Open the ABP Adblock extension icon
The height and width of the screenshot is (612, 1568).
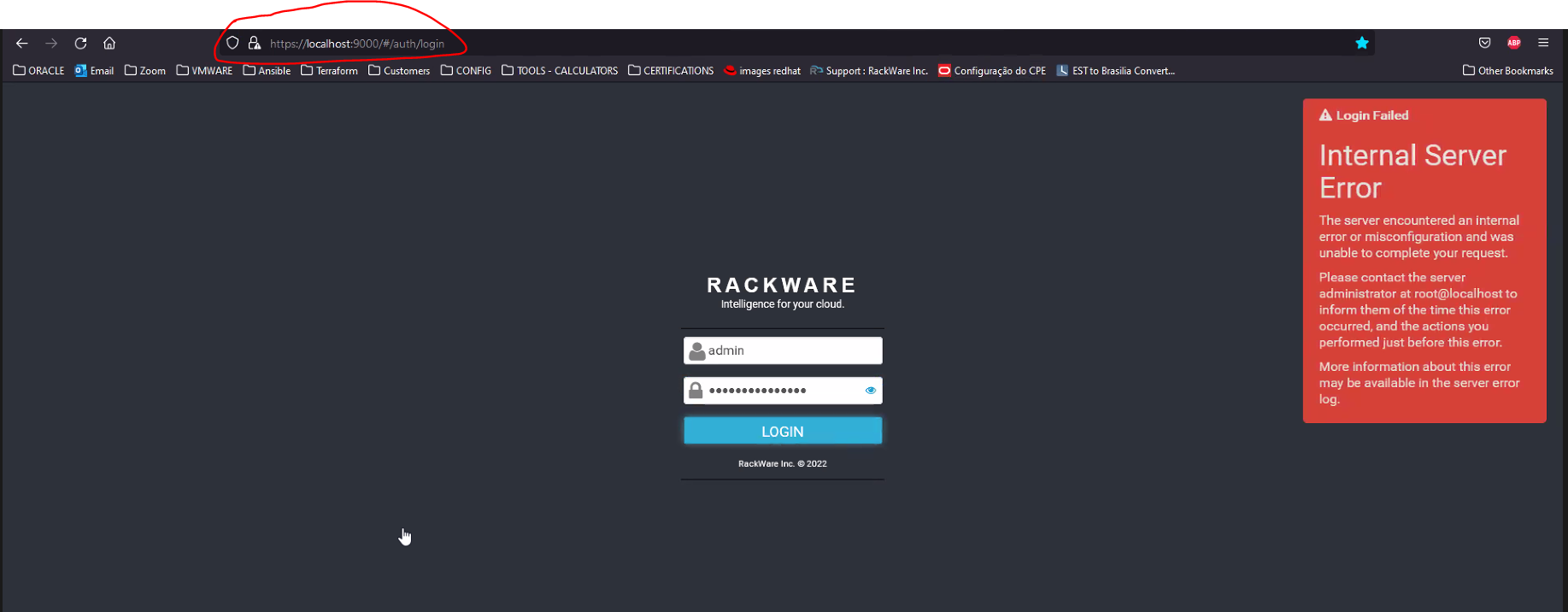[x=1514, y=43]
